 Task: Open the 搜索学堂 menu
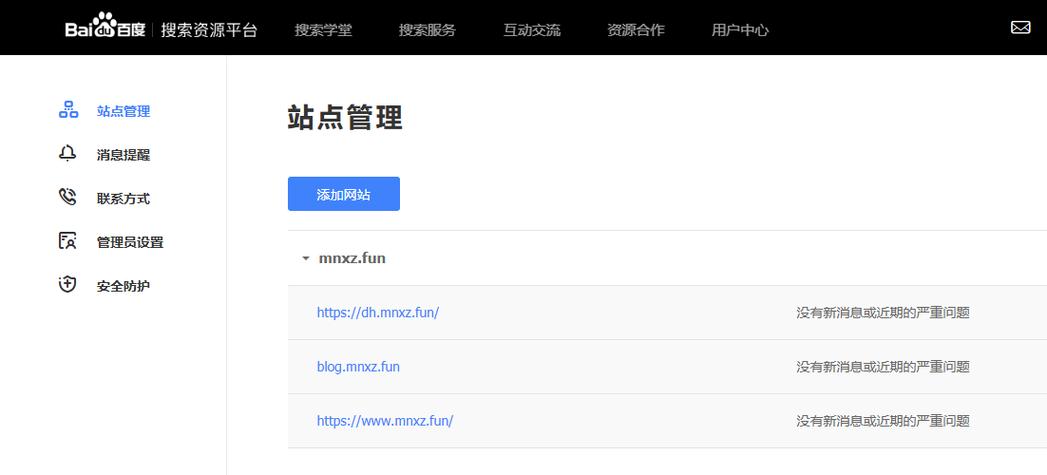click(x=323, y=30)
